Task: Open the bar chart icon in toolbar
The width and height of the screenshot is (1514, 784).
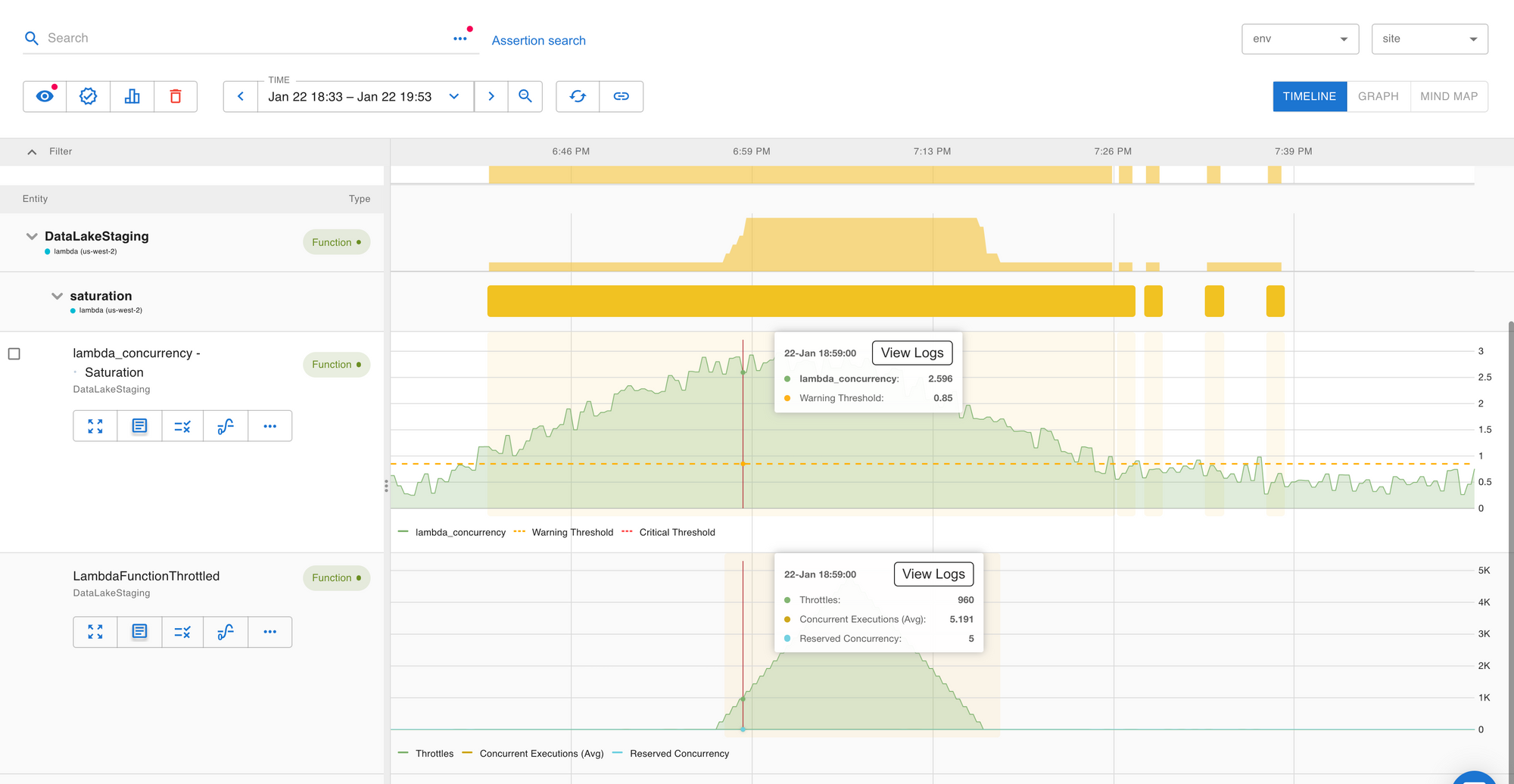Action: [x=132, y=96]
